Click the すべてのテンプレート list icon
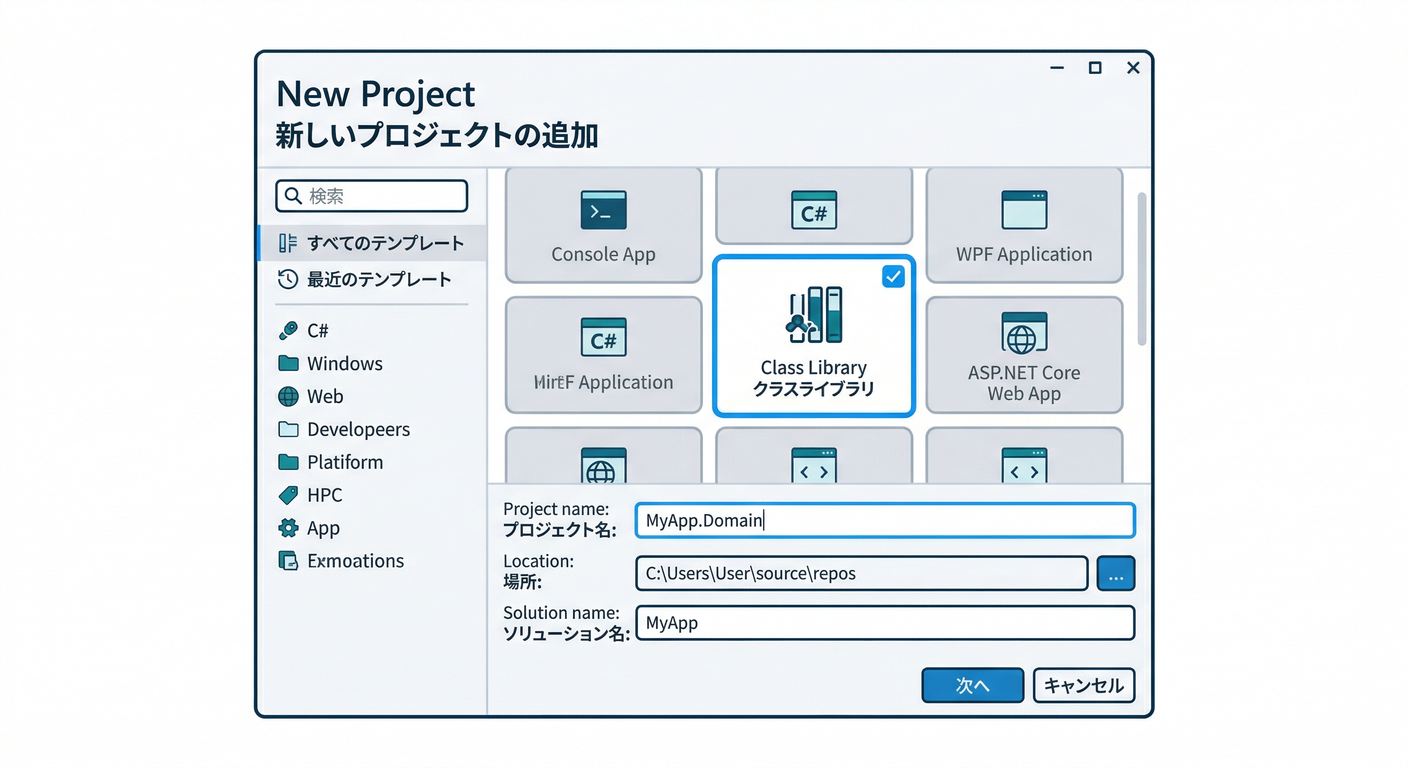Image resolution: width=1408 pixels, height=768 pixels. pyautogui.click(x=288, y=243)
